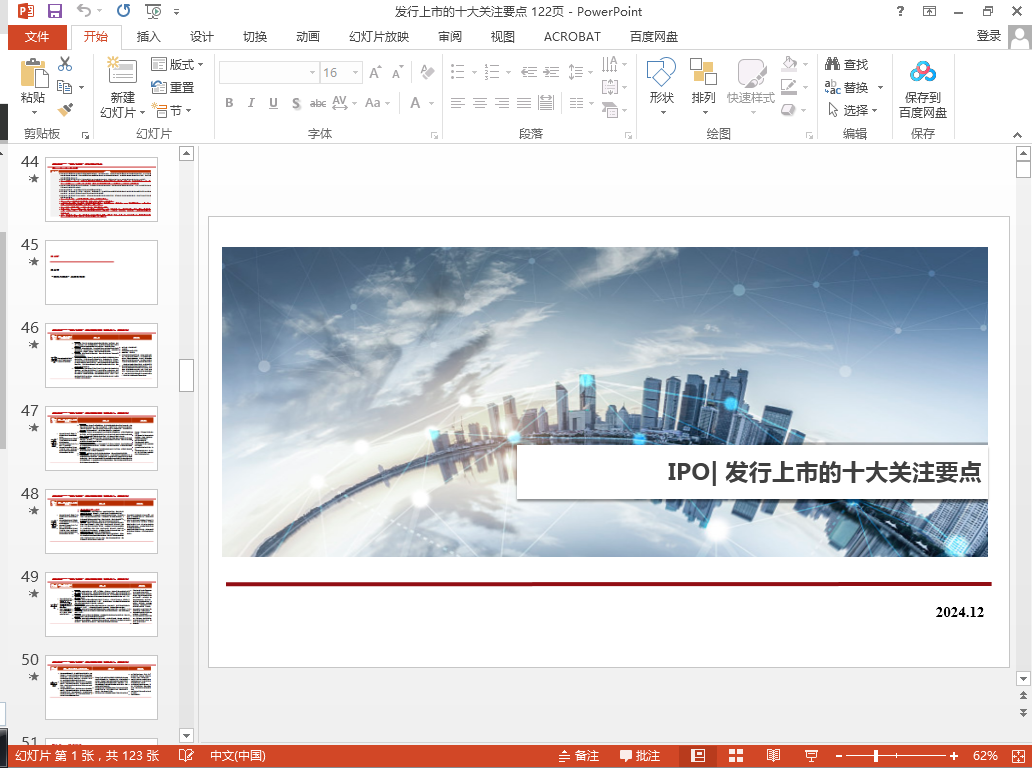Create a new slide with 新建幻灯片 icon

click(x=121, y=72)
